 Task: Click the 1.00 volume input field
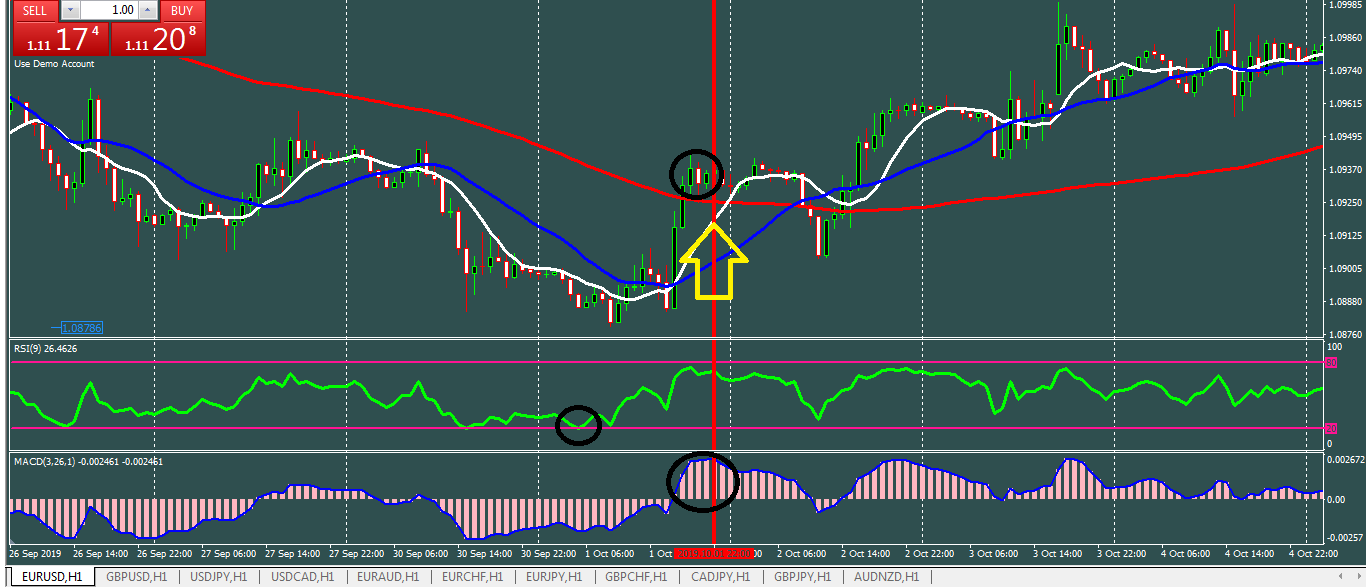(x=109, y=10)
